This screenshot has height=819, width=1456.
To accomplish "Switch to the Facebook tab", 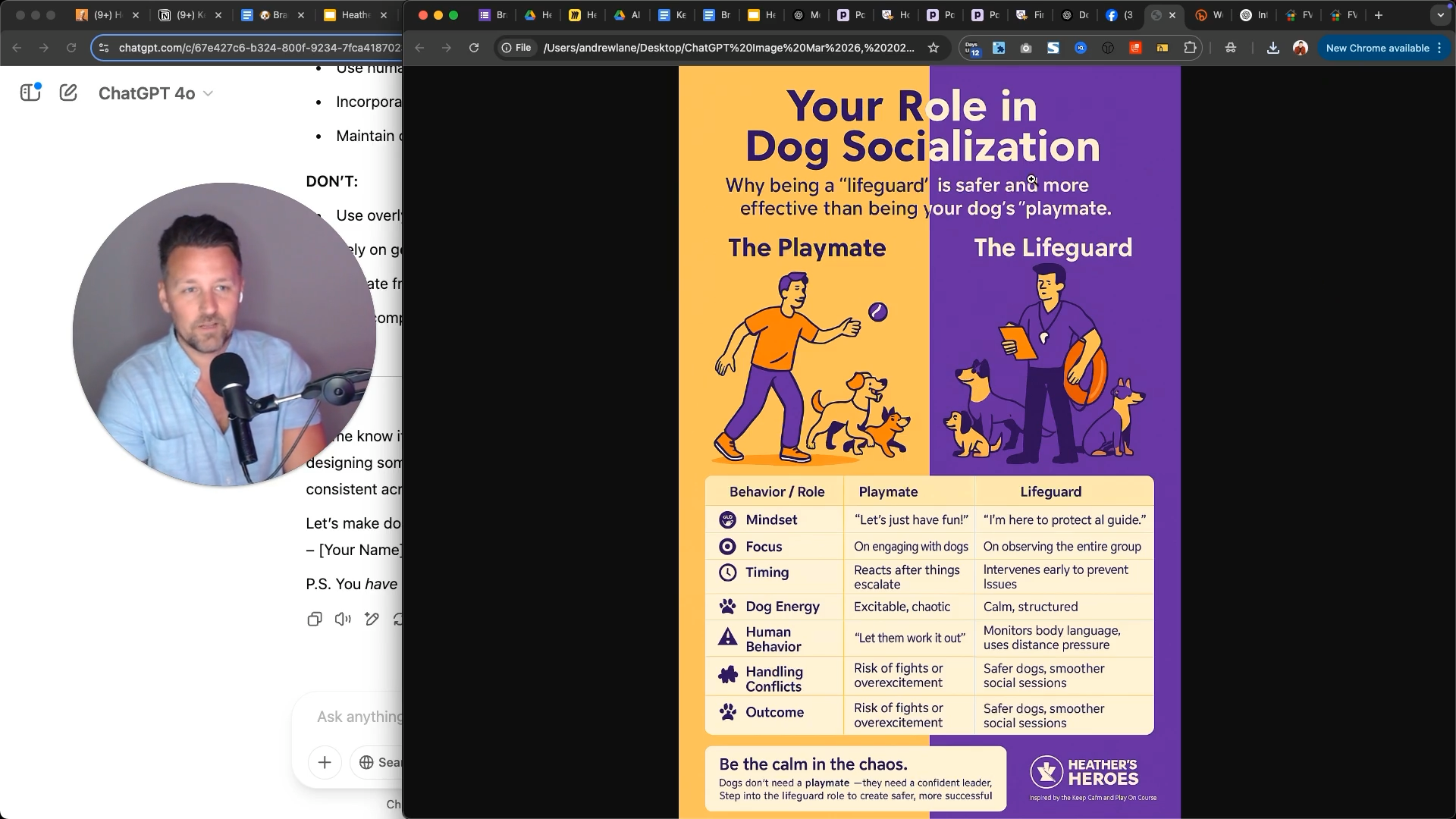I will coord(1118,15).
